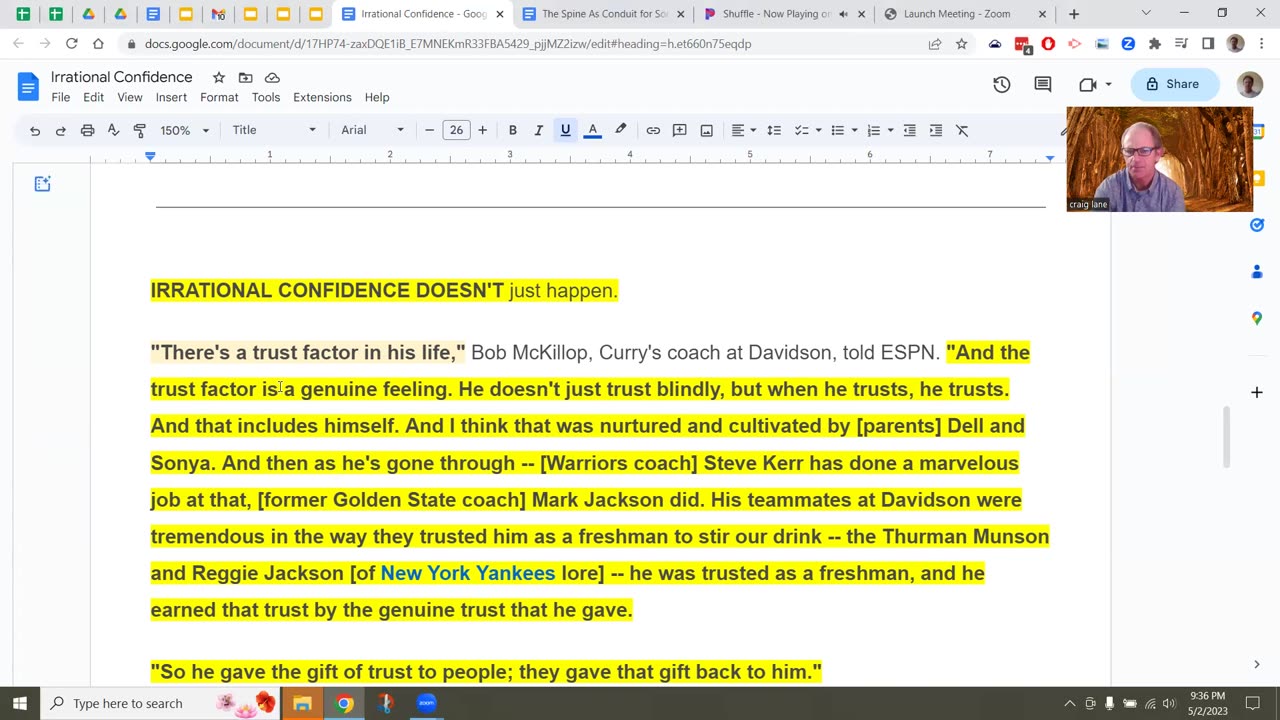Undo the last edit
This screenshot has width=1280, height=720.
tap(35, 130)
